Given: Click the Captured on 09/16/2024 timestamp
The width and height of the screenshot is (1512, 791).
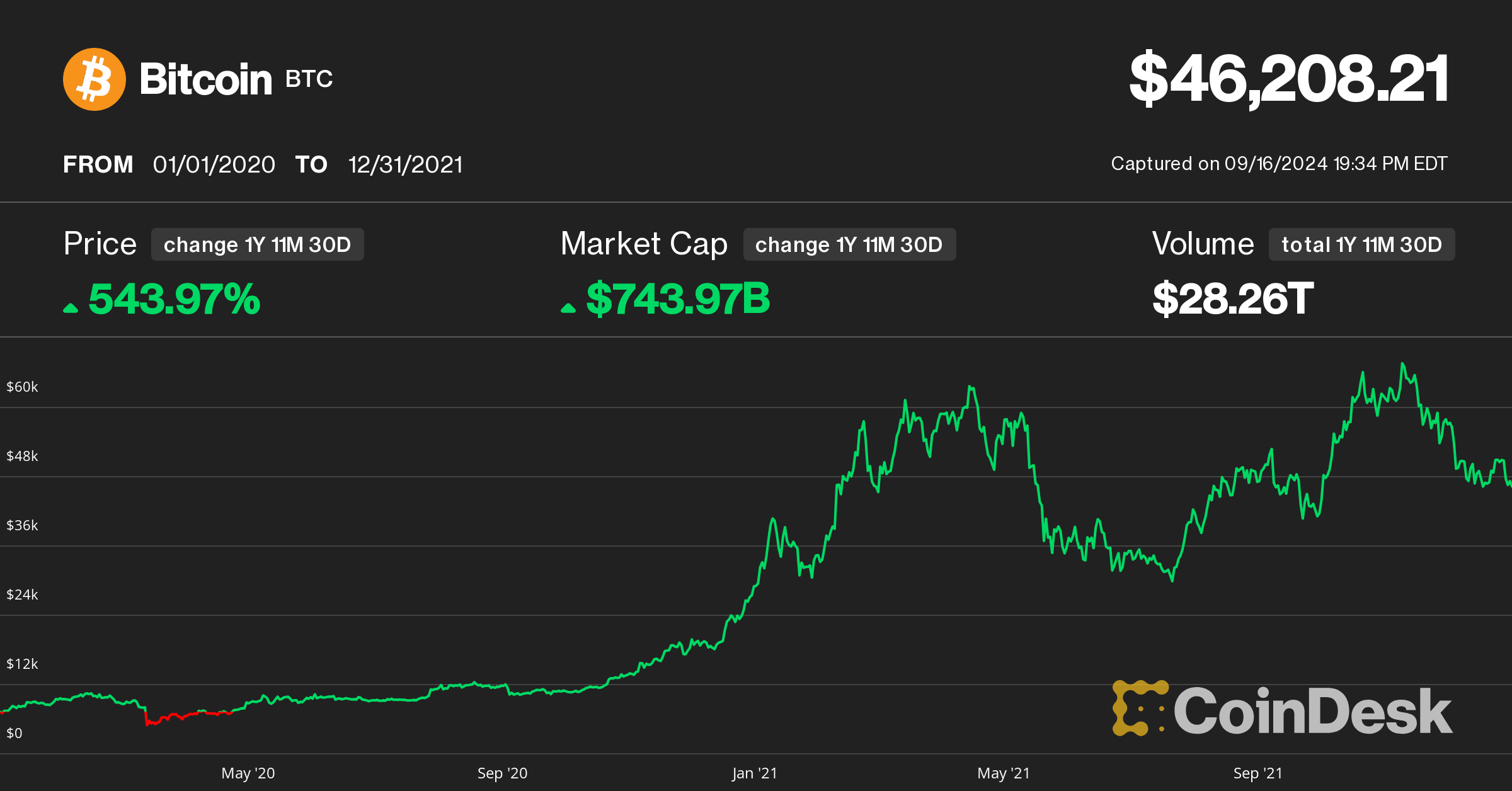Looking at the screenshot, I should (x=1279, y=164).
